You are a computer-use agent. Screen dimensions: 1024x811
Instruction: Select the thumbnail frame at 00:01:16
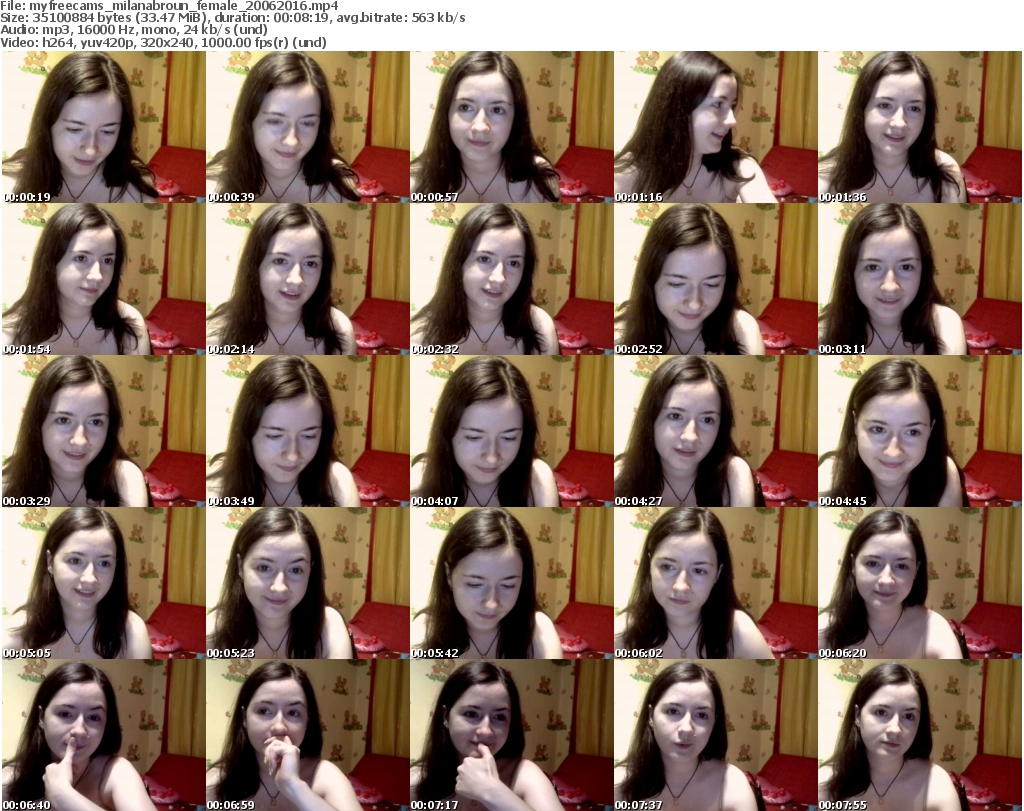pyautogui.click(x=716, y=127)
